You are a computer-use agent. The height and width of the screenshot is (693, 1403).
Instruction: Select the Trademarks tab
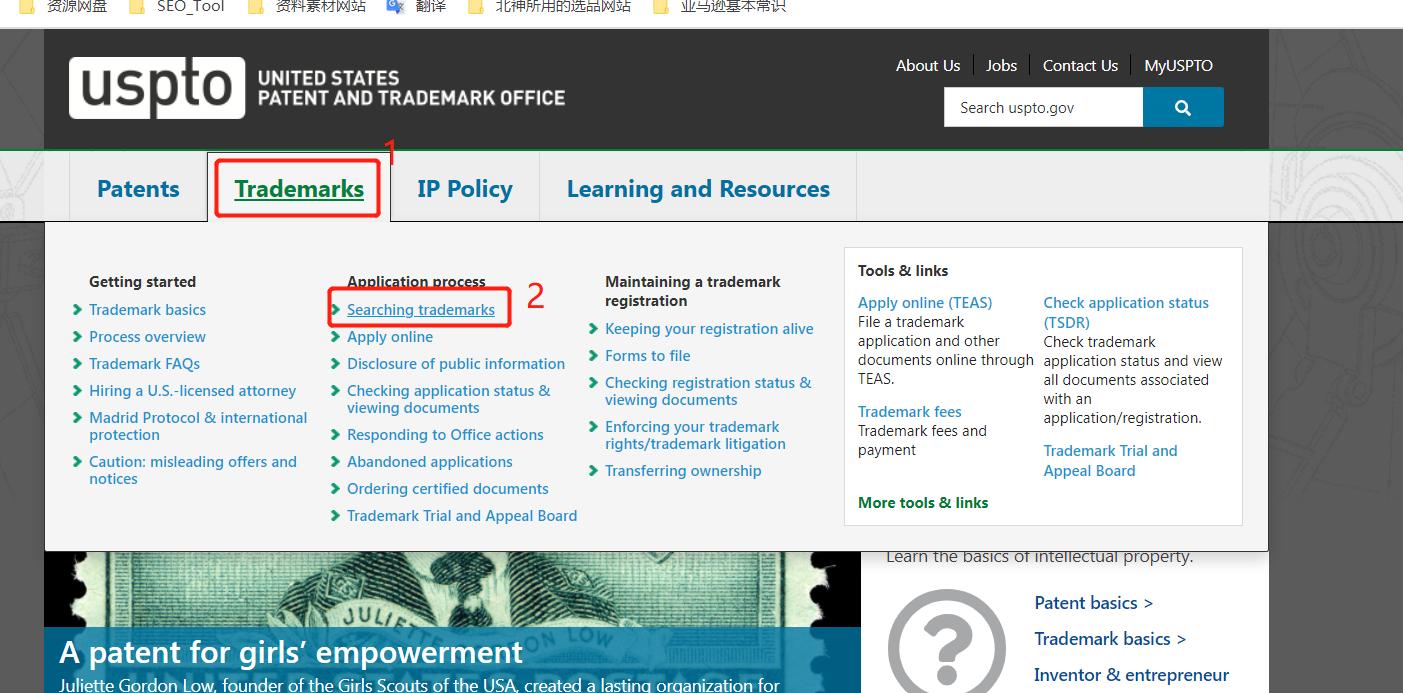coord(299,189)
